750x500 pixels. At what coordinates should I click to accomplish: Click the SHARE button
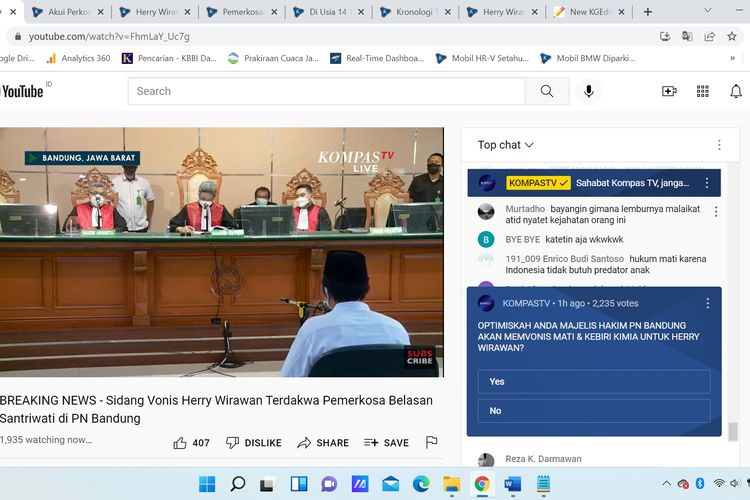pos(323,443)
